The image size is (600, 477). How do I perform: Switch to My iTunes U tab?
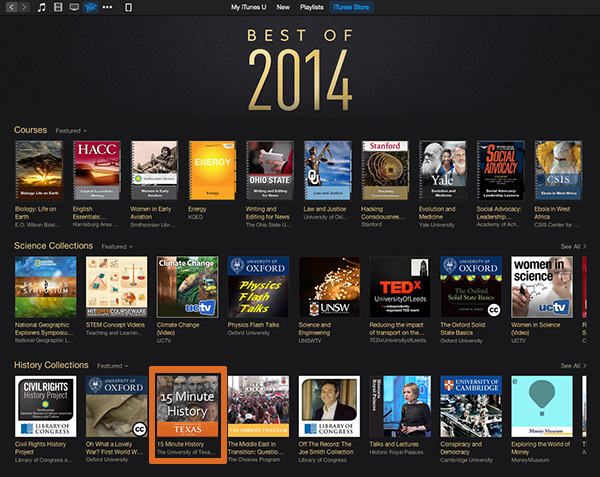248,7
